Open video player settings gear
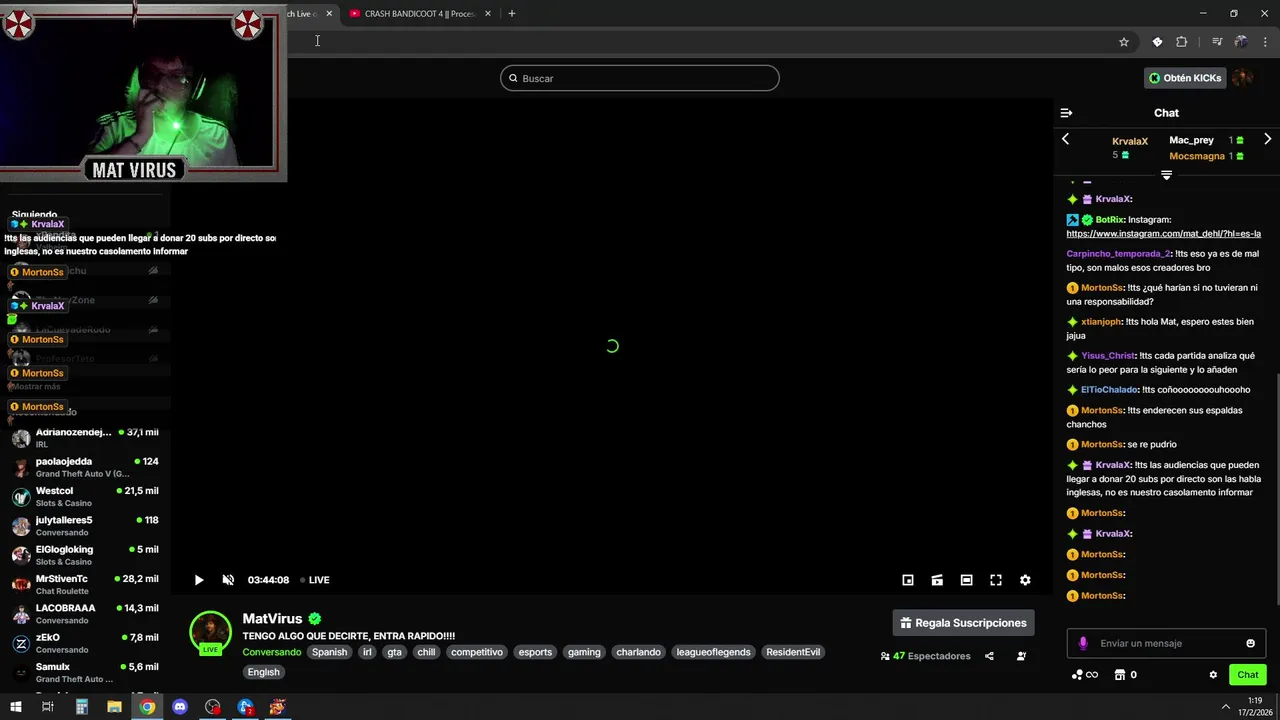Screen dimensions: 1280x720 tap(1025, 580)
